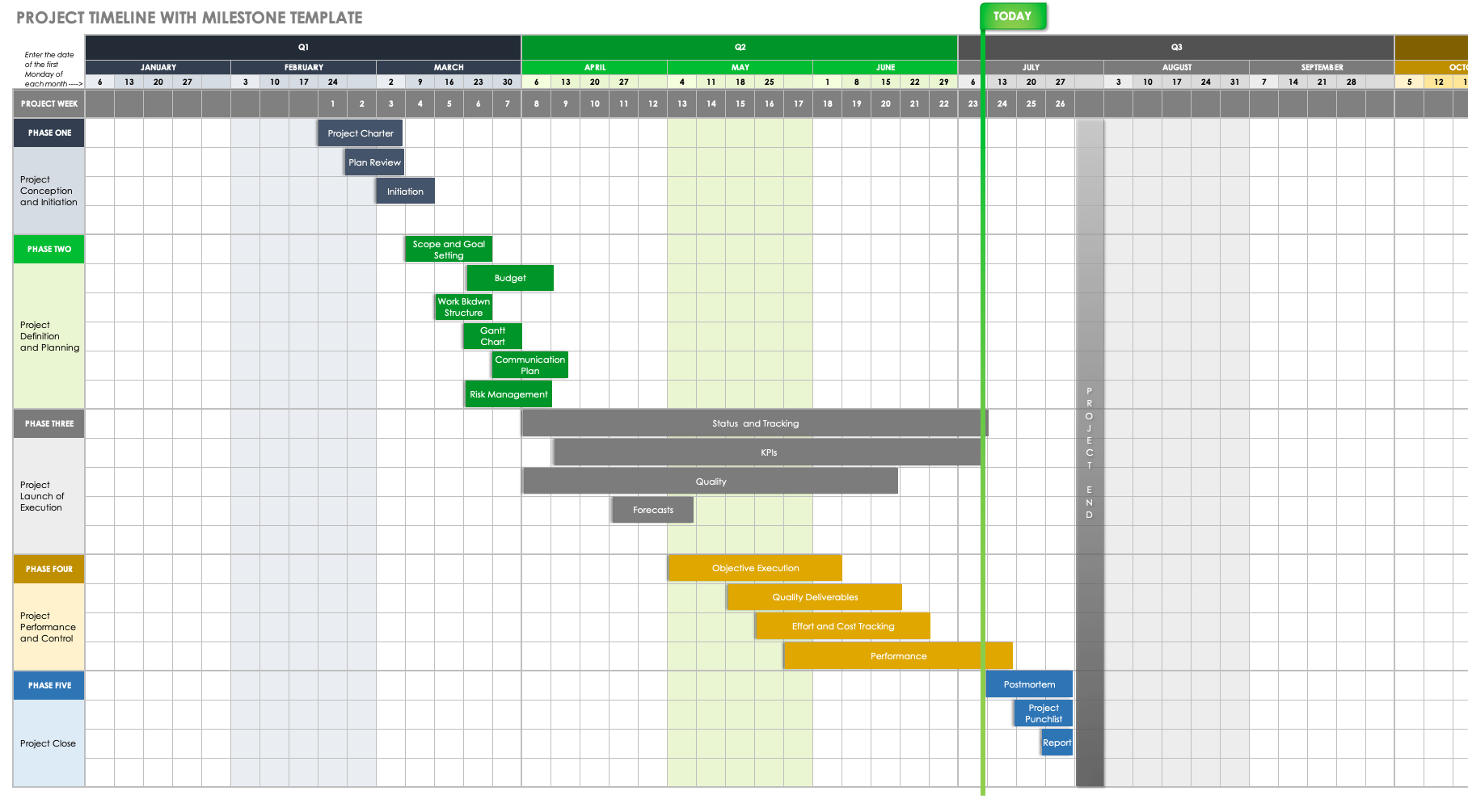Click the Communication Plan bar
This screenshot has width=1468, height=812.
point(530,364)
